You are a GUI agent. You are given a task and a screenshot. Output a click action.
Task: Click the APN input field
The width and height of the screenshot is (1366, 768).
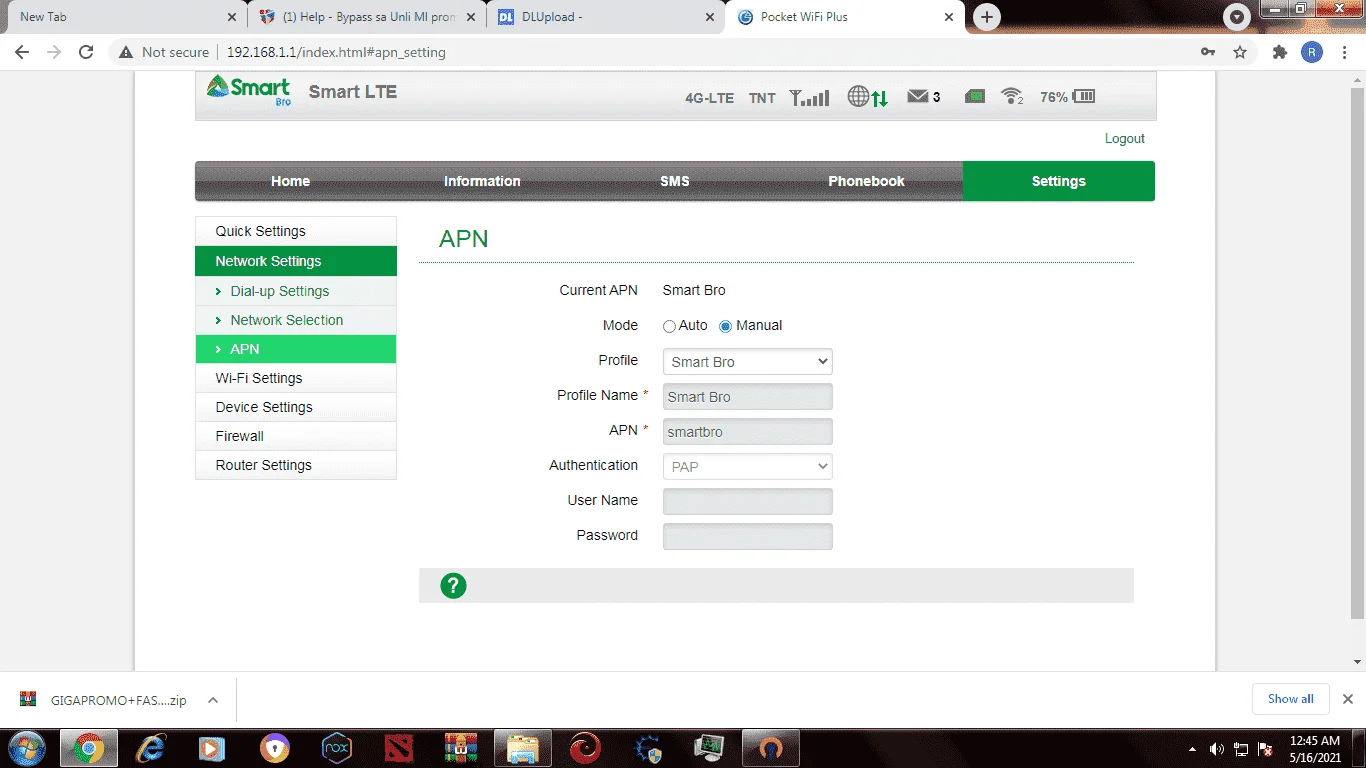(748, 432)
